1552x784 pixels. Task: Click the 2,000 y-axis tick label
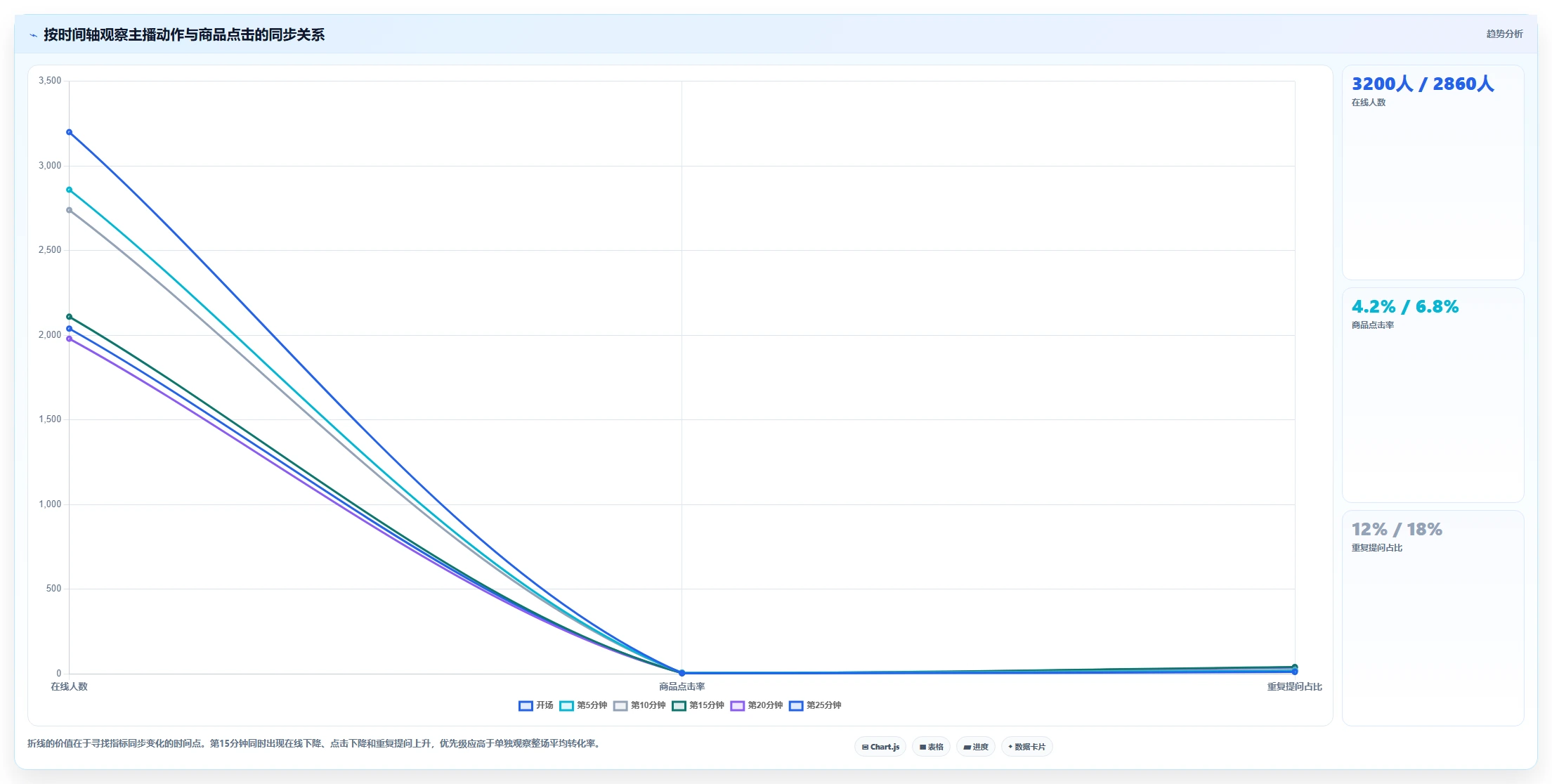pyautogui.click(x=50, y=335)
